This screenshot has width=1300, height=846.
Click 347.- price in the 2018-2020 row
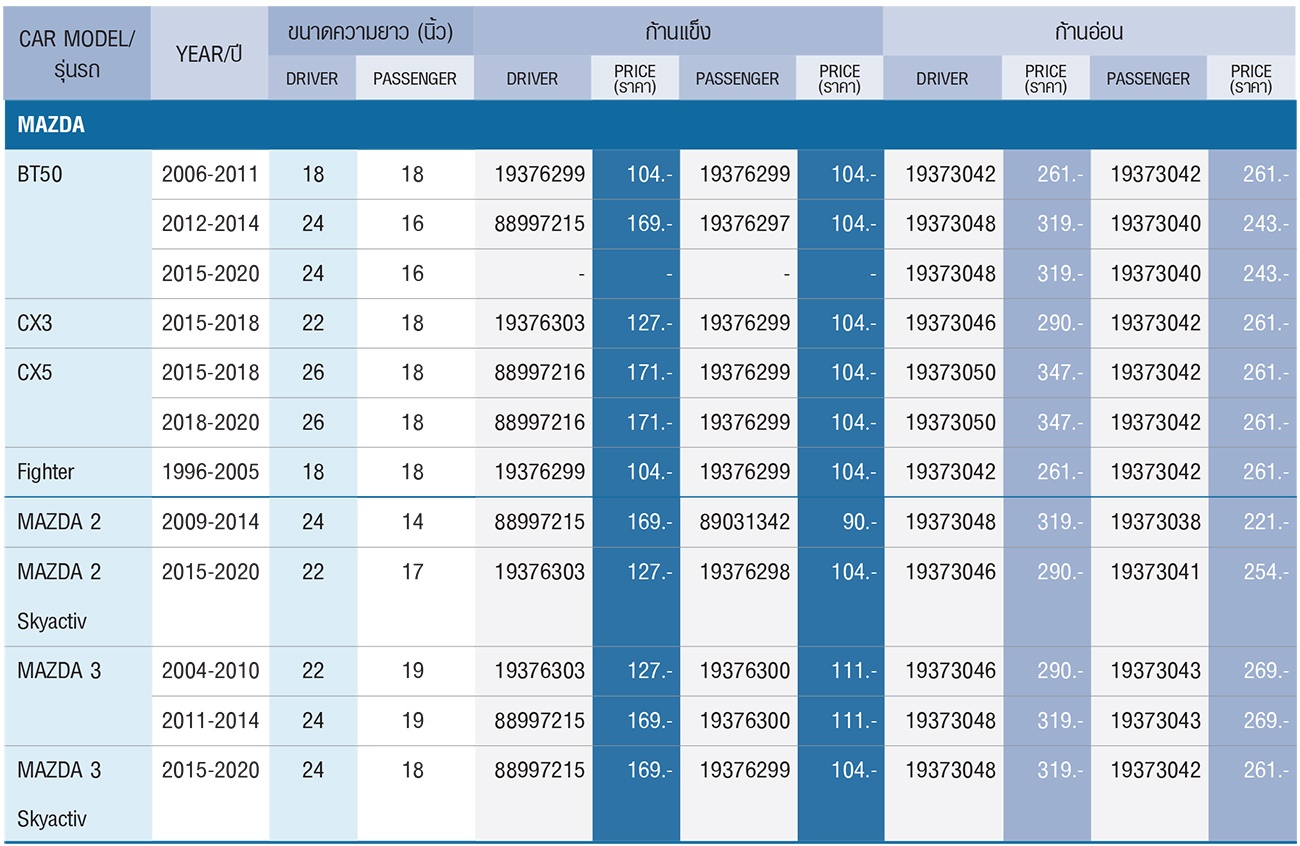pos(1060,422)
